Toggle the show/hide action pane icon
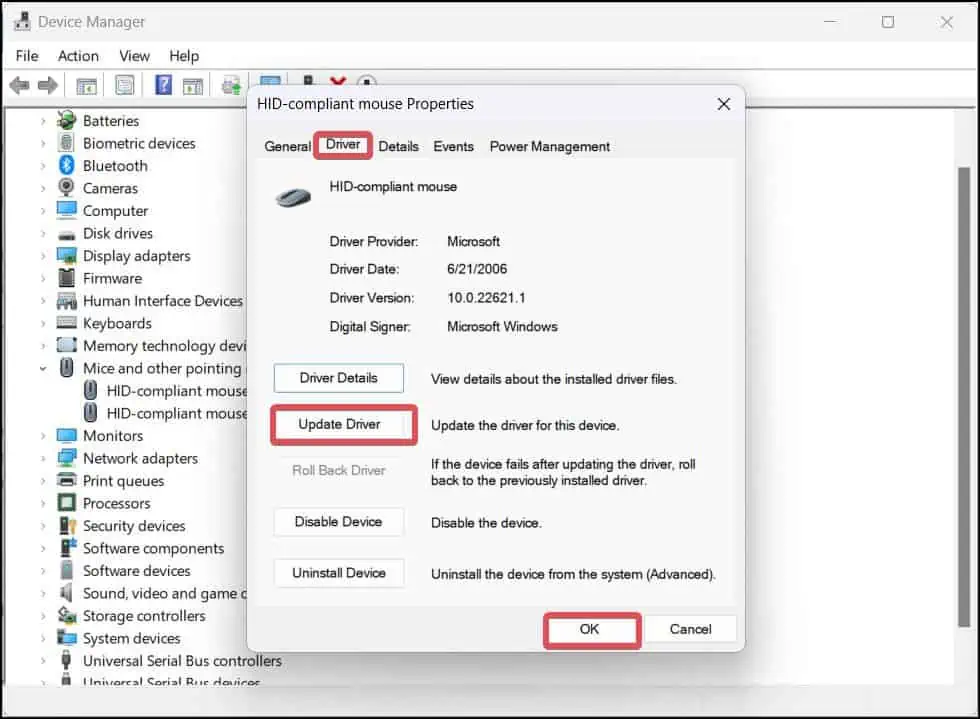Image resolution: width=980 pixels, height=719 pixels. 192,85
